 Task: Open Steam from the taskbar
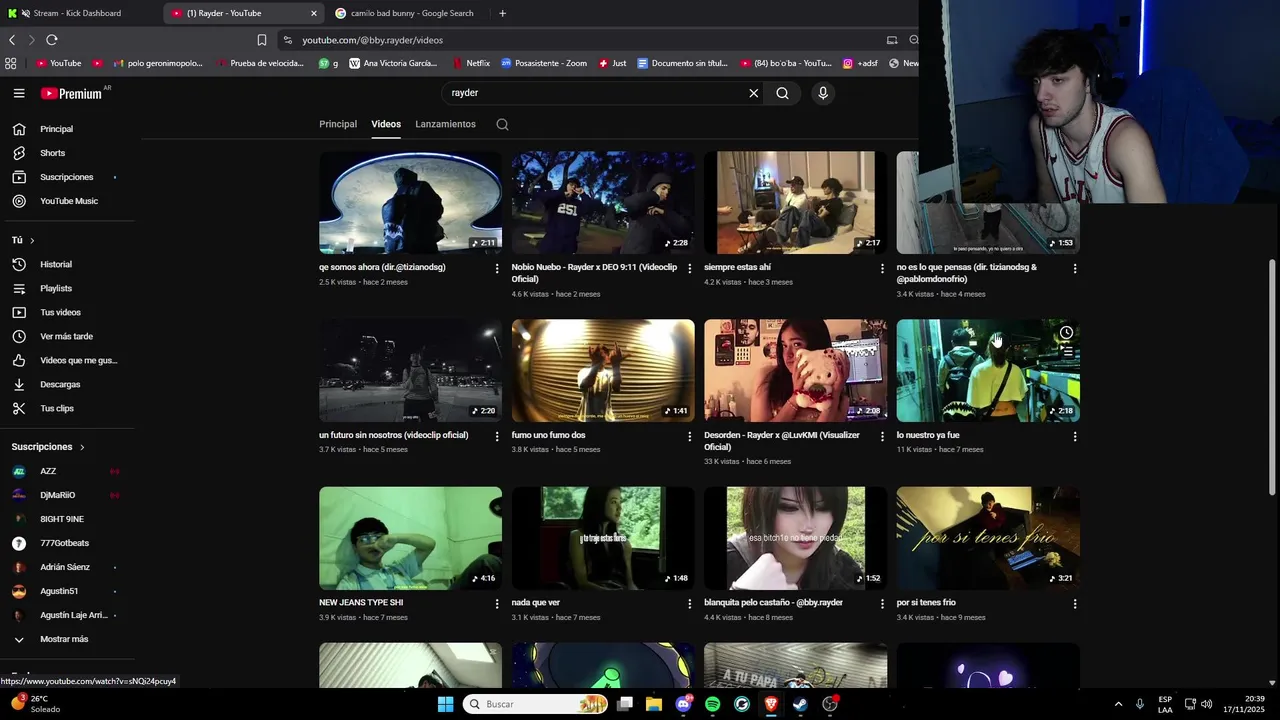tap(800, 704)
